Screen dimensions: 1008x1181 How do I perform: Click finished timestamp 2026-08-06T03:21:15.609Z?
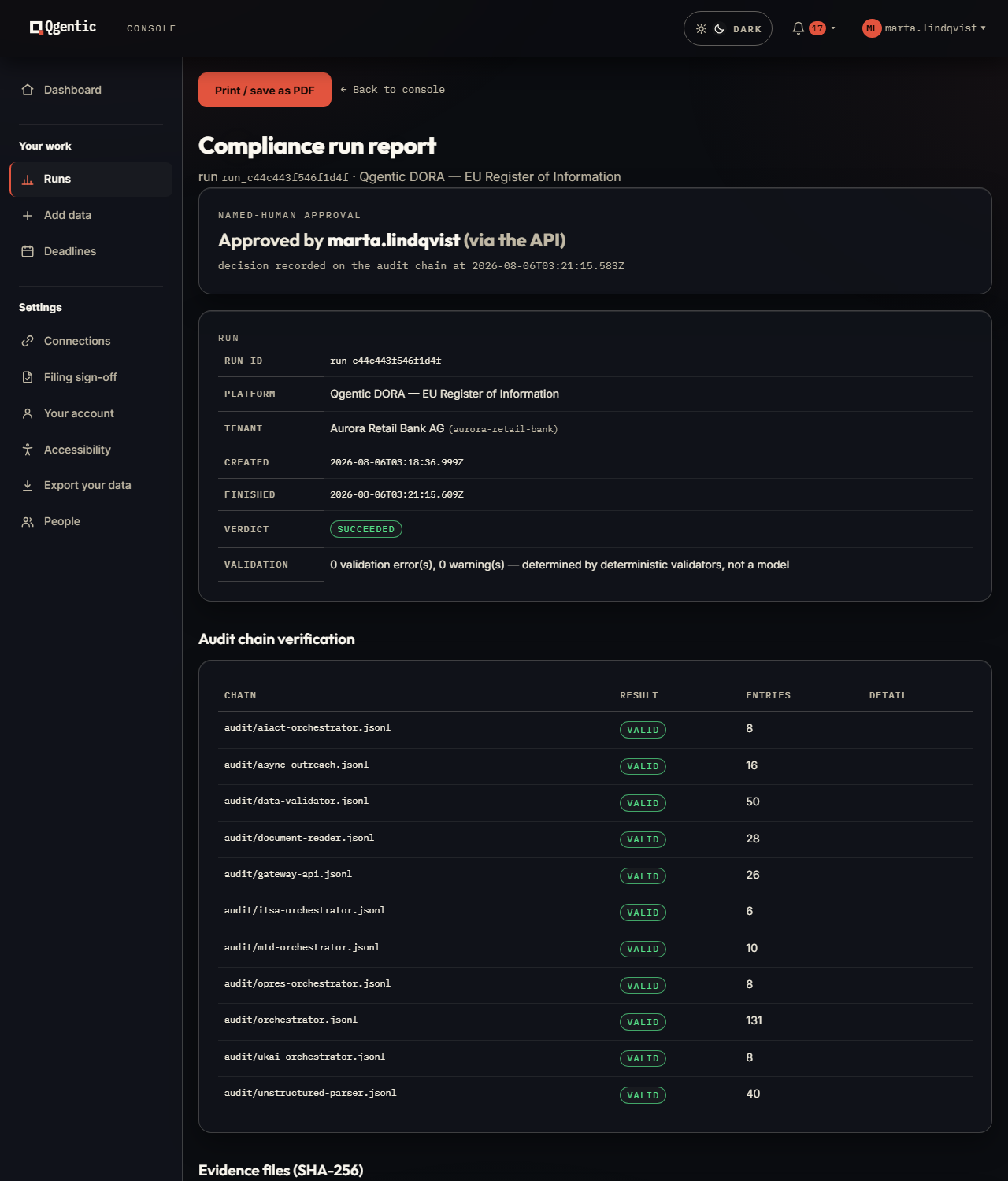coord(397,494)
